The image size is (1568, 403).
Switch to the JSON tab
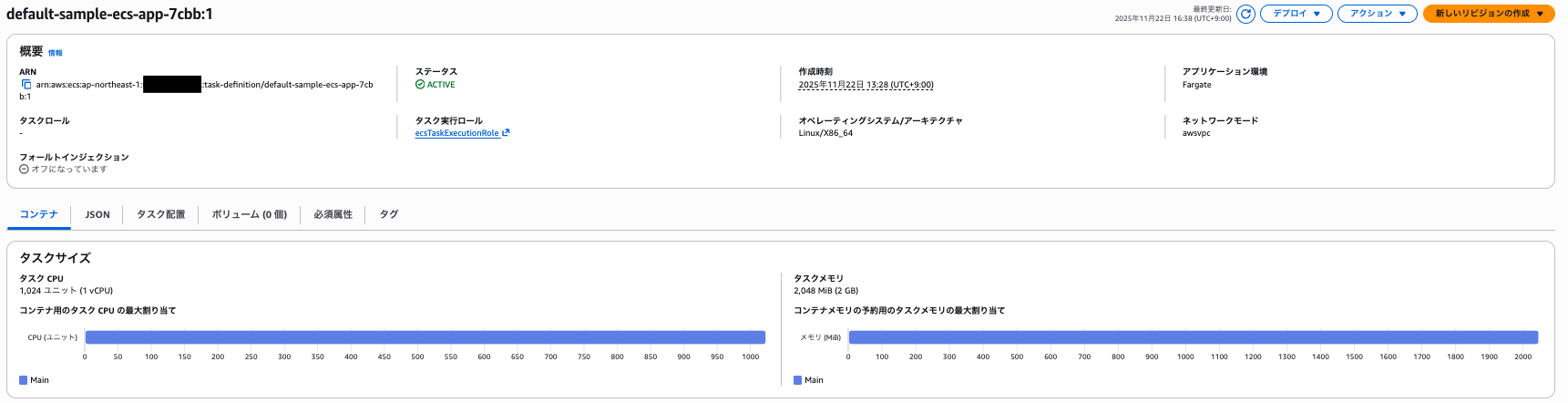(97, 214)
